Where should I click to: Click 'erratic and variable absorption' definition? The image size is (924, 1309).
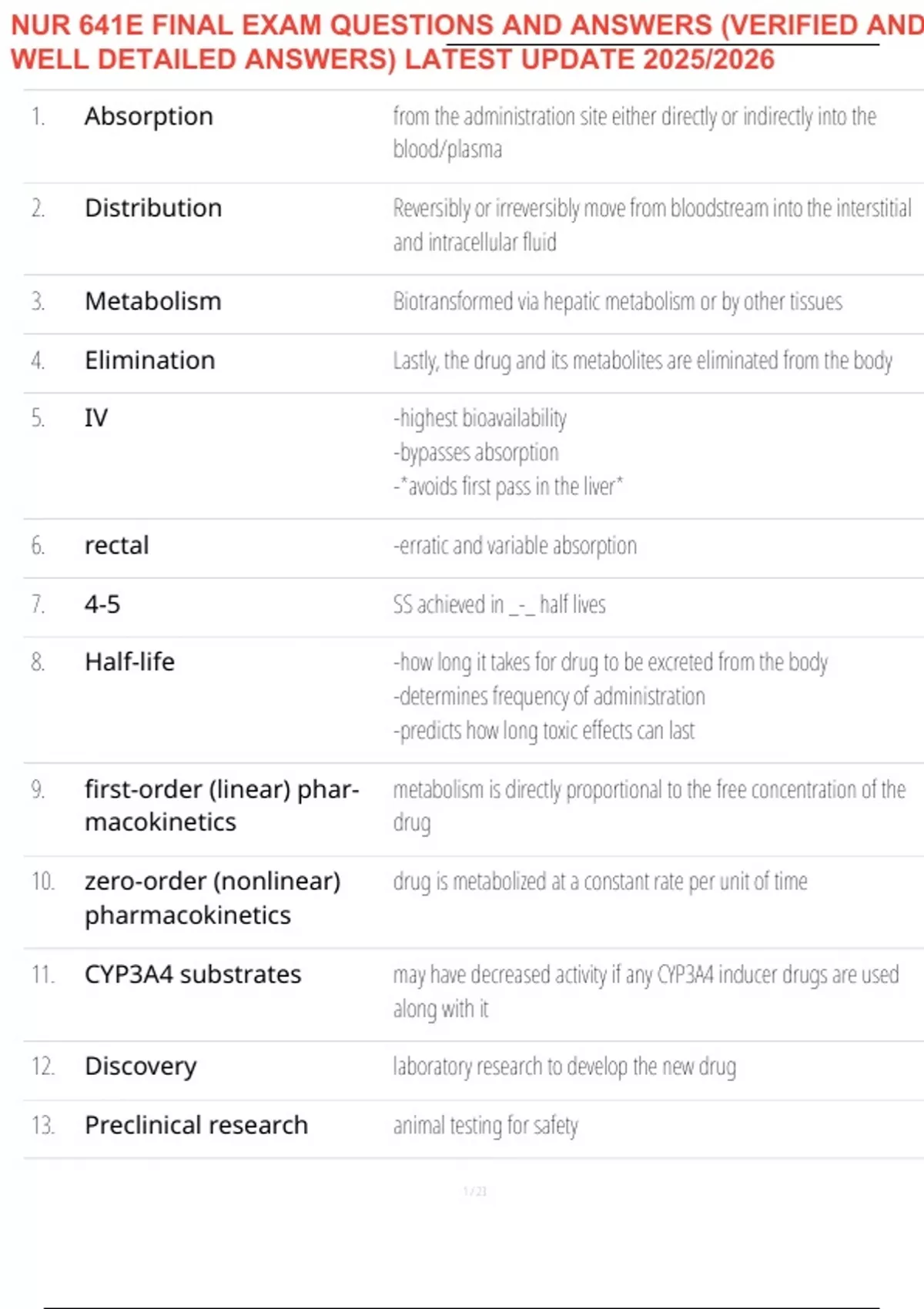514,546
